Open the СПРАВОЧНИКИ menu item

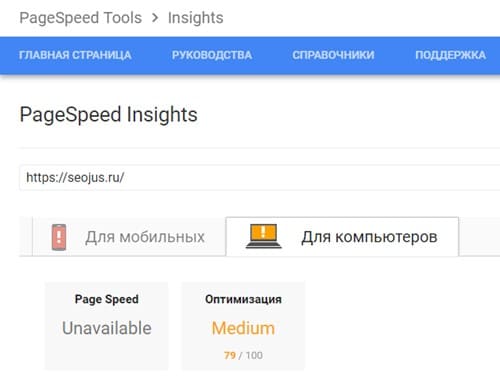333,55
